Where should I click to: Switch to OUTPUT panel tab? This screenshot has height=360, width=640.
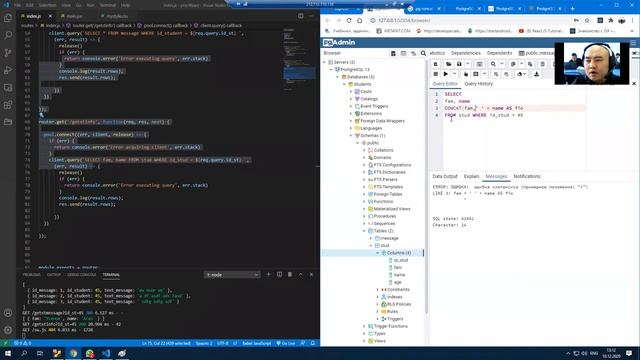(53, 275)
